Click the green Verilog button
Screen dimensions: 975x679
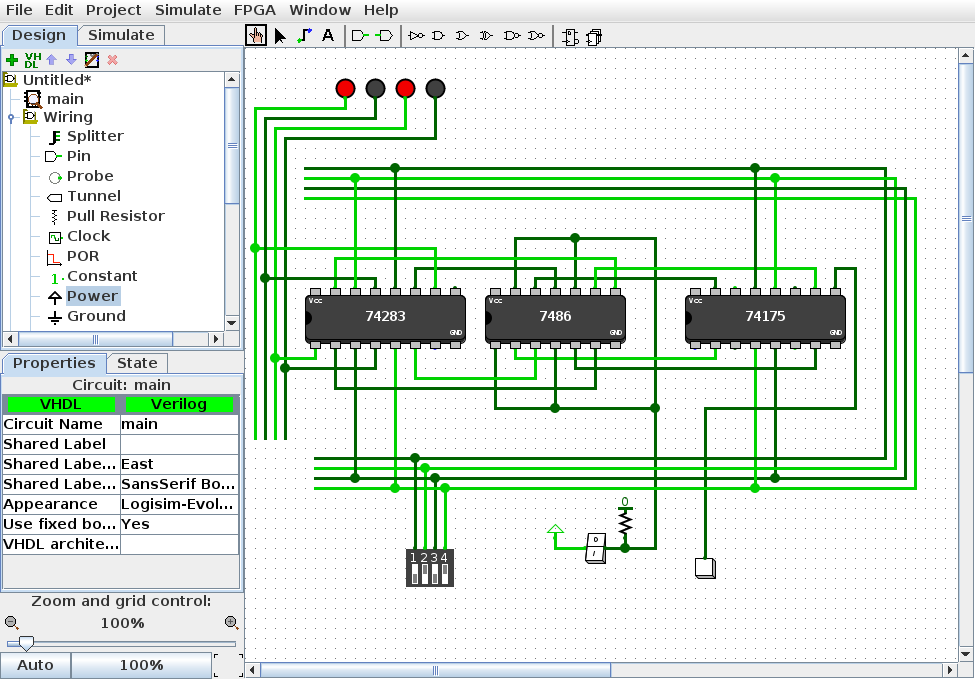coord(178,404)
